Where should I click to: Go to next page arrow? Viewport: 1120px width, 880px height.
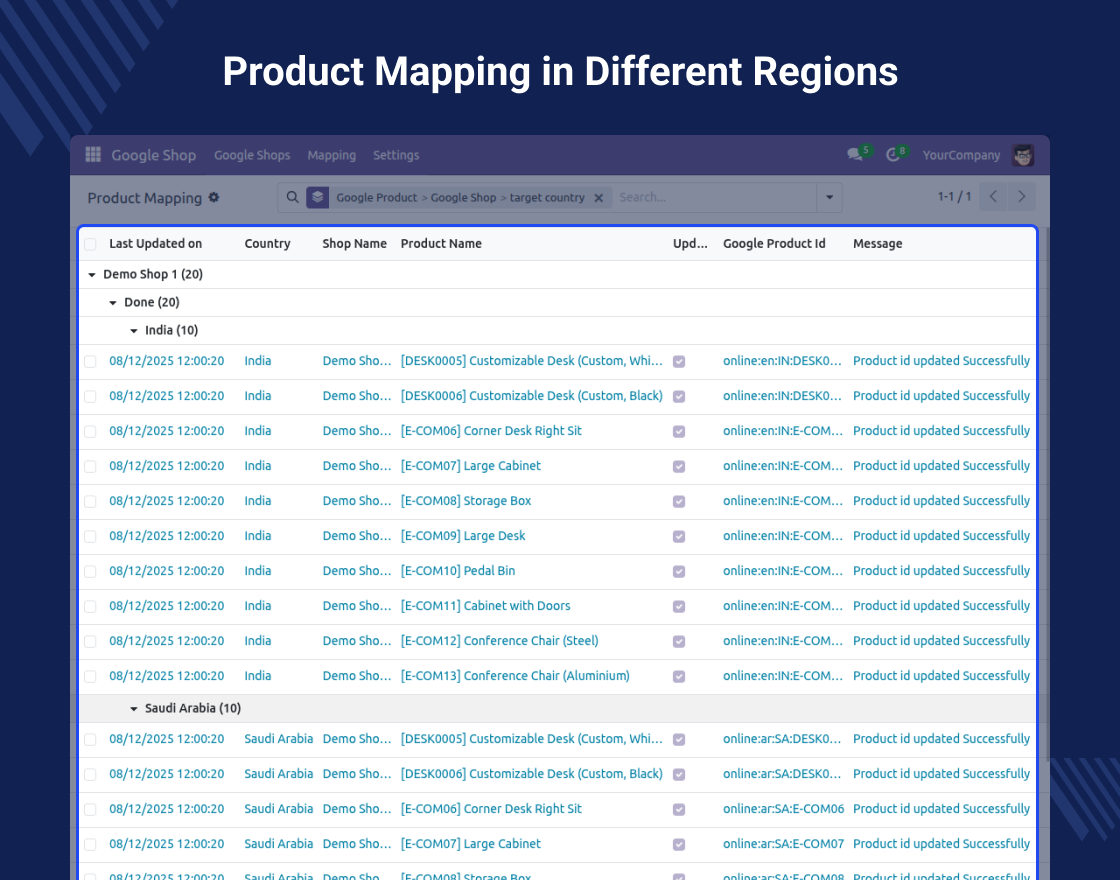(x=1021, y=196)
